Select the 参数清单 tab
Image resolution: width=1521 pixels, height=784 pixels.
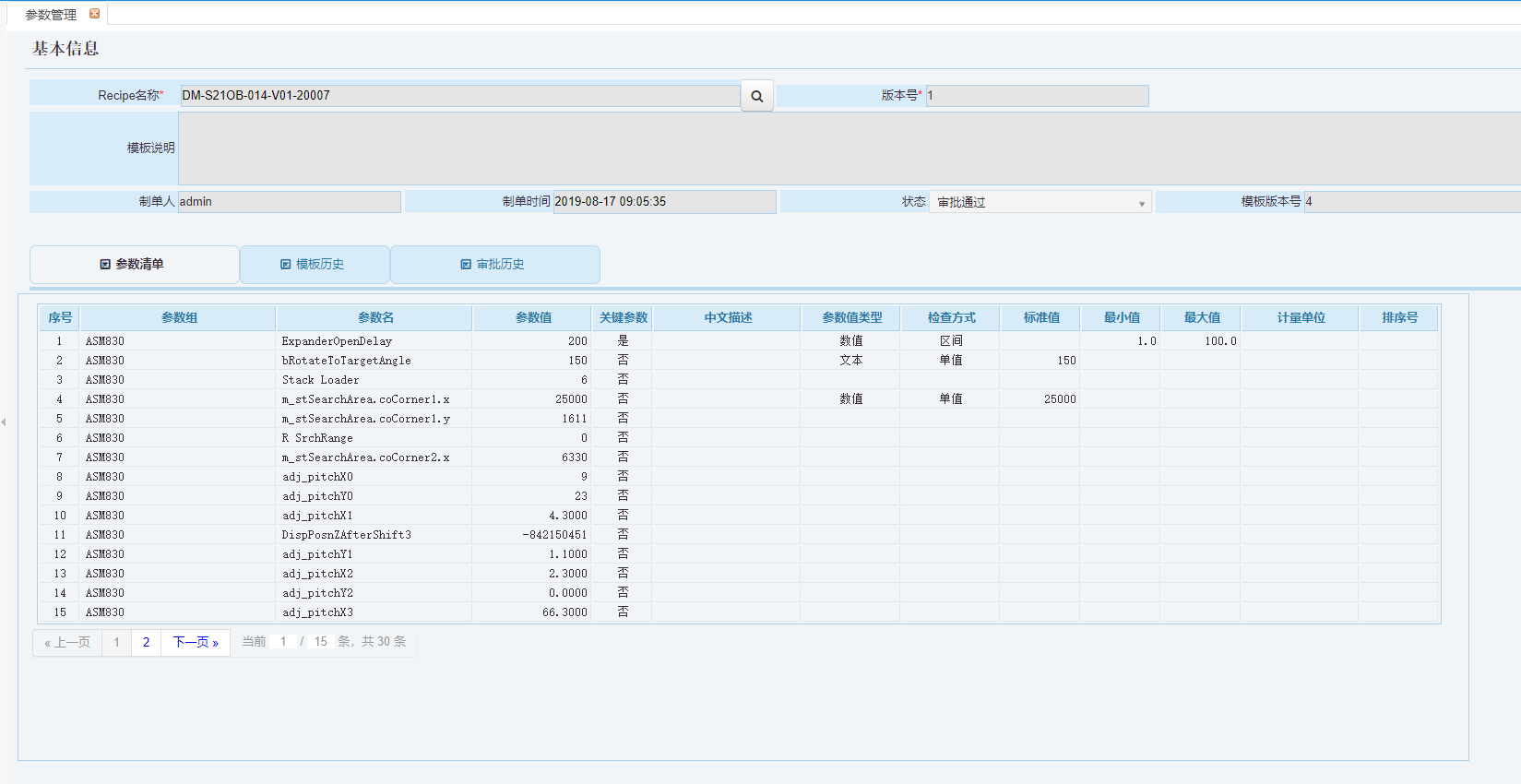[x=134, y=265]
